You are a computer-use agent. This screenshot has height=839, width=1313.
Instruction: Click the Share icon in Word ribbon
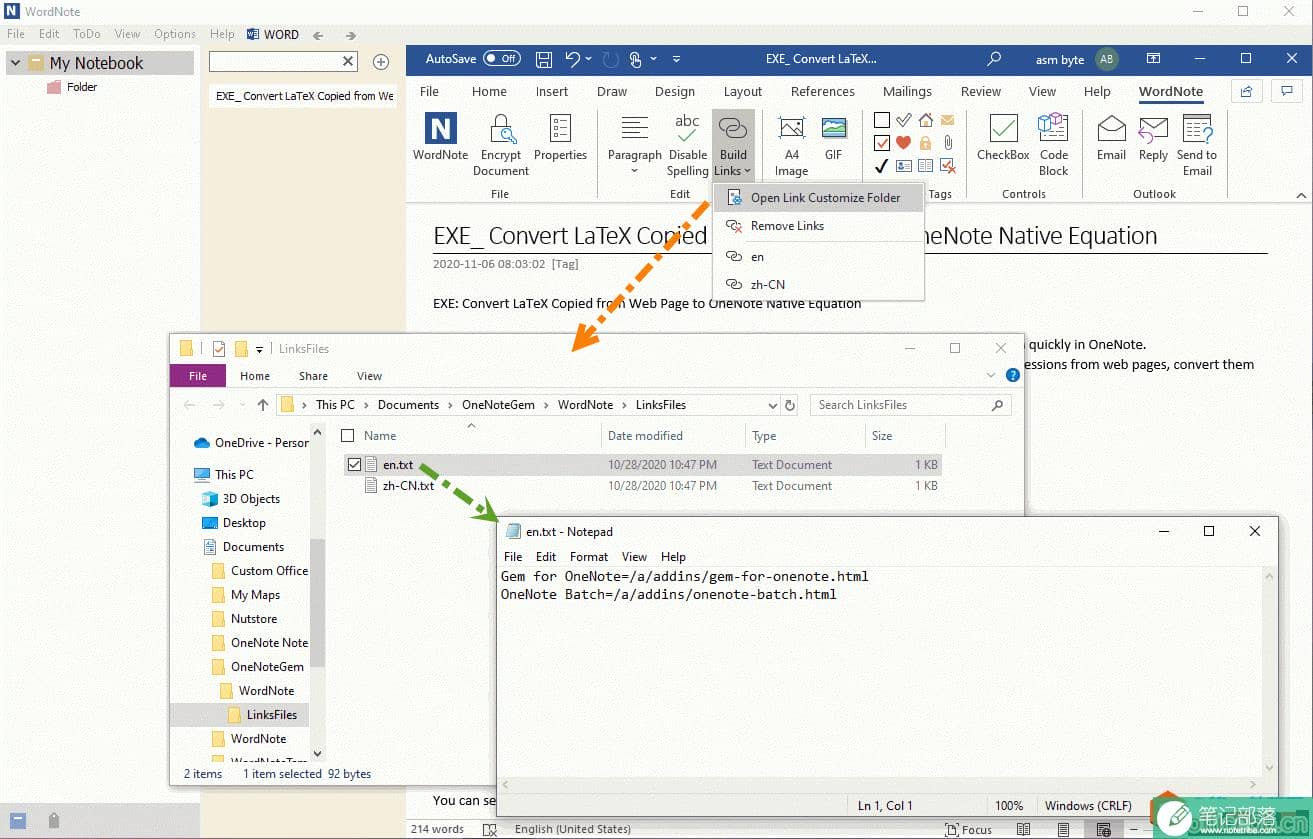pos(1246,91)
